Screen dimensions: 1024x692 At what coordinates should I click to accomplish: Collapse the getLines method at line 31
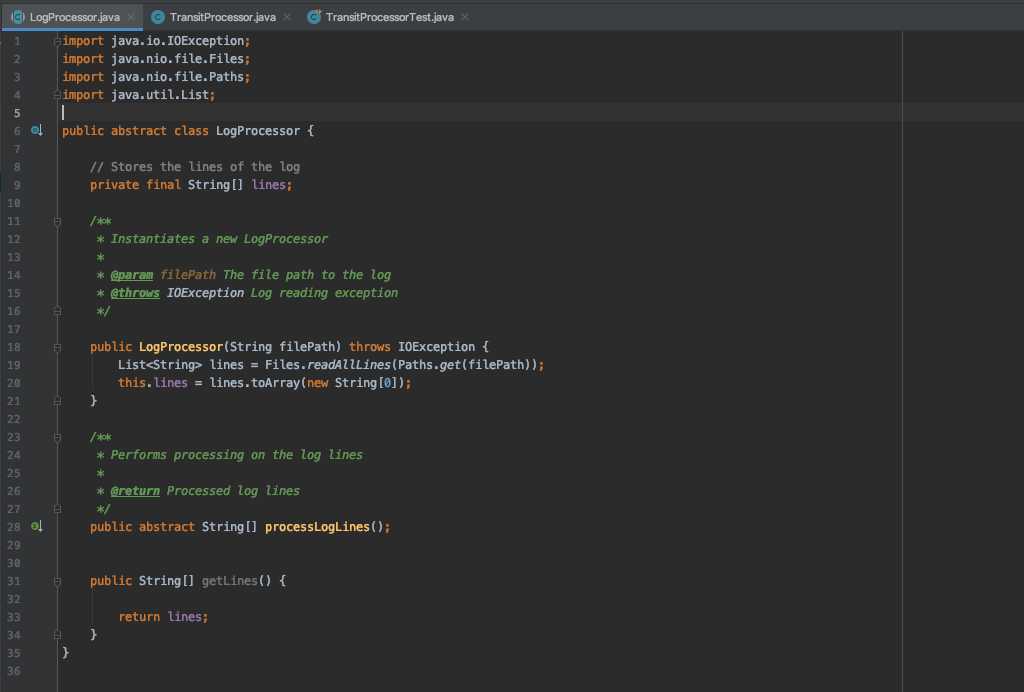tap(57, 581)
